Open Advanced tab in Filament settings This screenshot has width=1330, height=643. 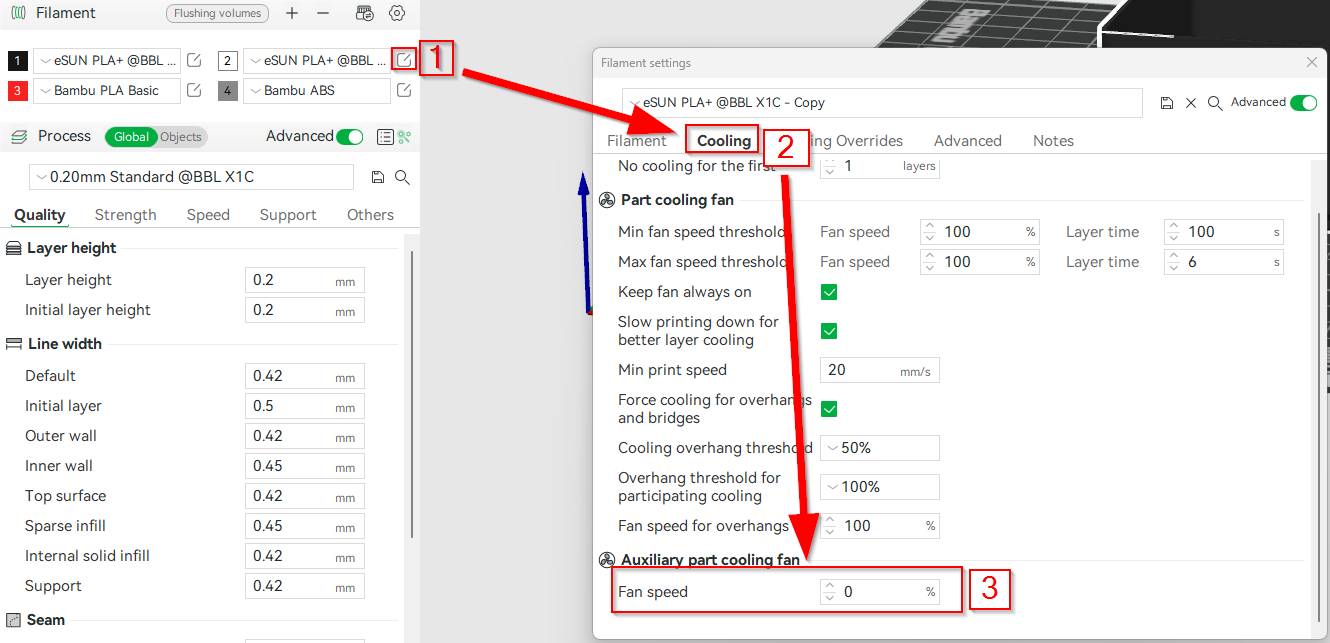point(968,141)
